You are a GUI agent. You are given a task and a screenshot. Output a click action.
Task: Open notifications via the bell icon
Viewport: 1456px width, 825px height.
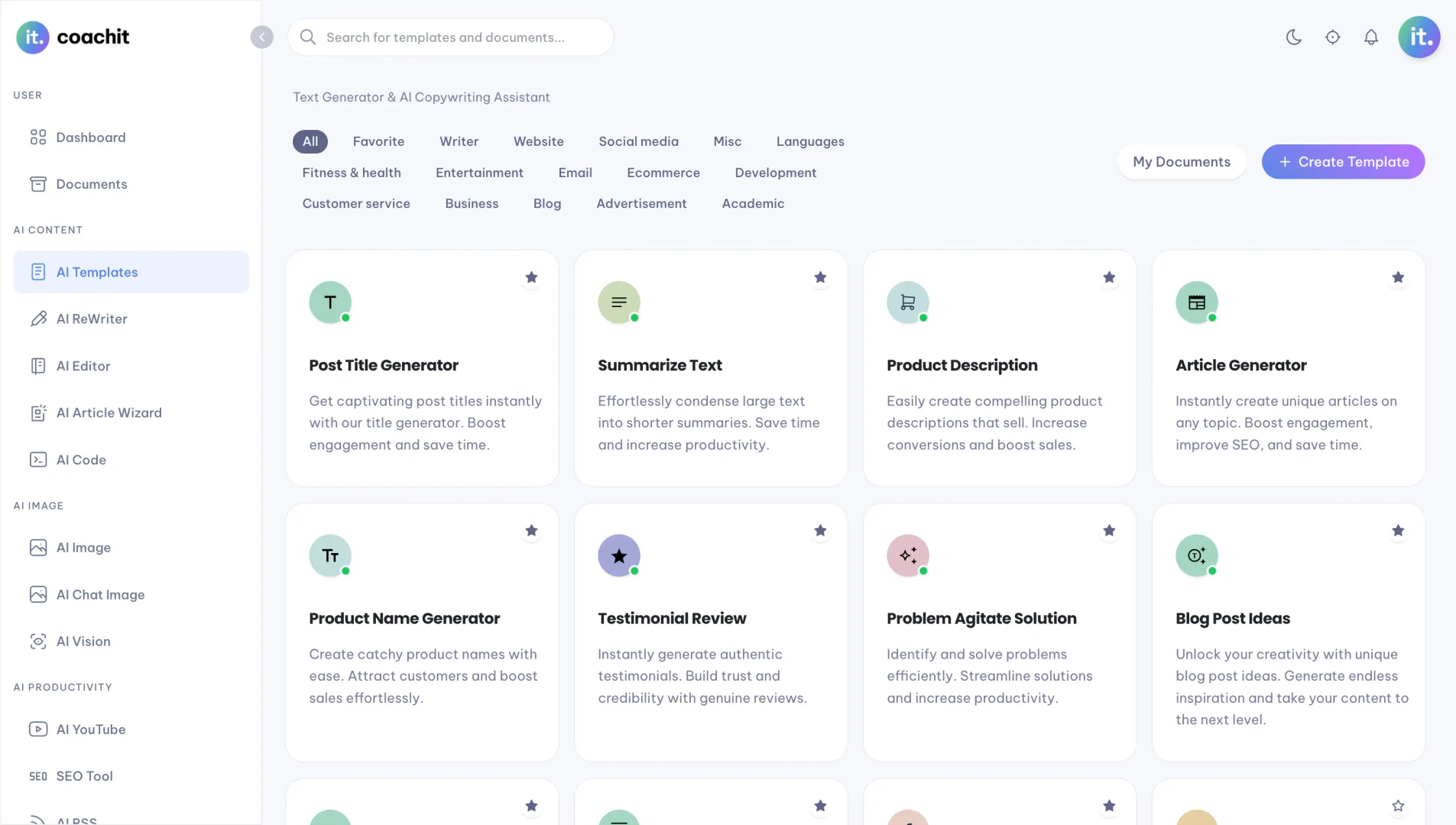coord(1371,37)
